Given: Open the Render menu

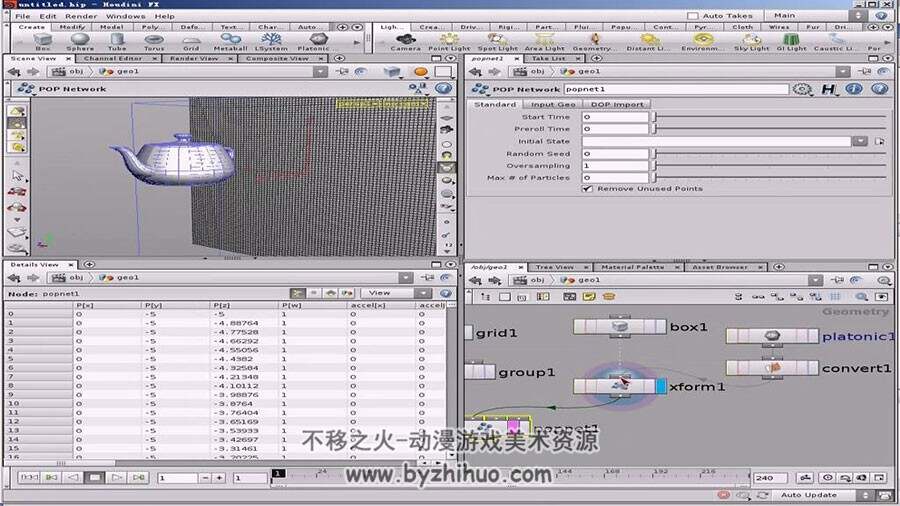Looking at the screenshot, I should (x=80, y=16).
